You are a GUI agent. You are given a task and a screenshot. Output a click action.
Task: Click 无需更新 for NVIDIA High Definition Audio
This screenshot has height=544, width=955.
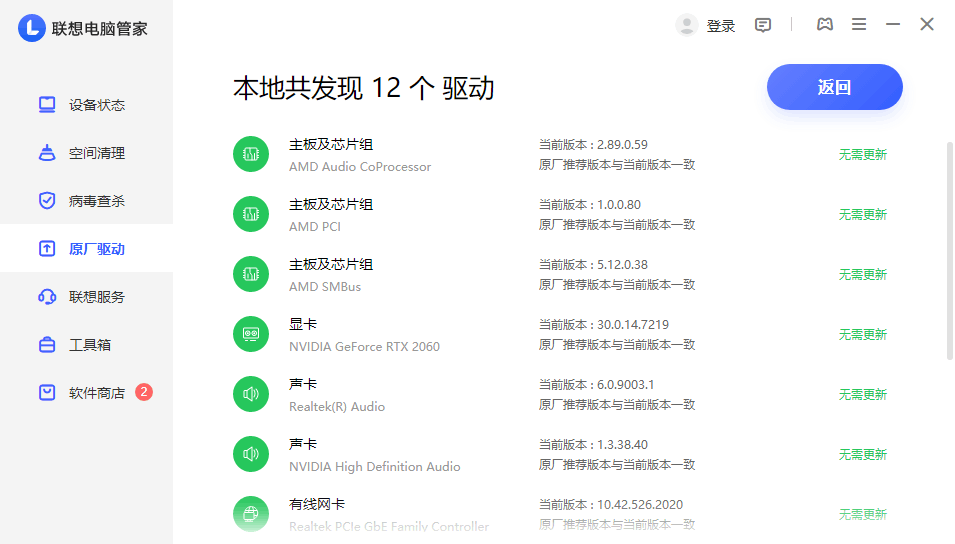click(862, 454)
